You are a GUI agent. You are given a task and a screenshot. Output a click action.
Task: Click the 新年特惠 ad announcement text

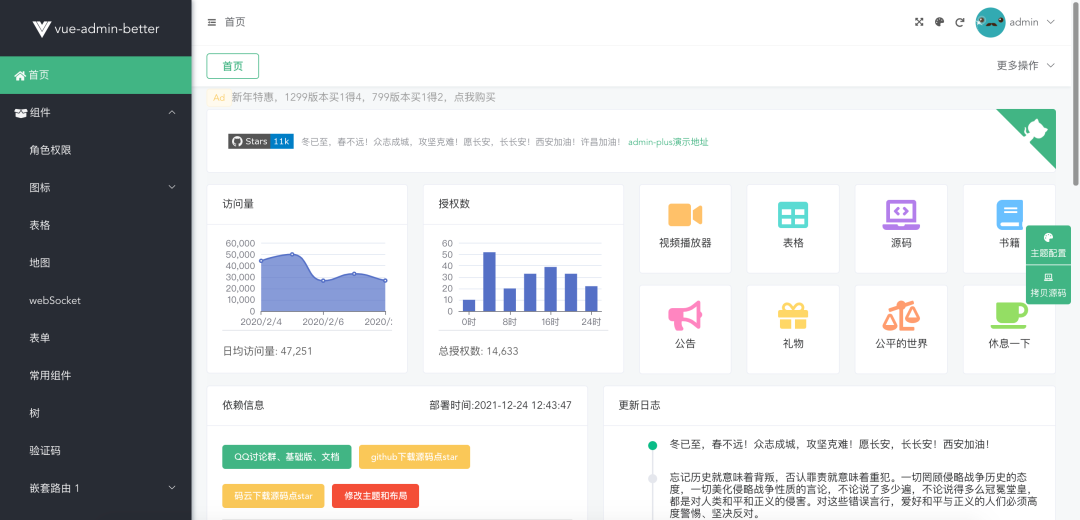[364, 98]
